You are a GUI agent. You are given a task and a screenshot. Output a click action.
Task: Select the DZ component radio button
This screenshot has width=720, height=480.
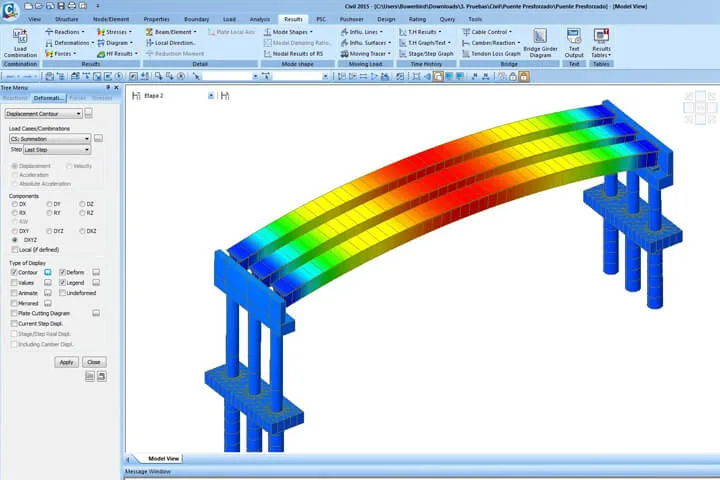pos(82,204)
